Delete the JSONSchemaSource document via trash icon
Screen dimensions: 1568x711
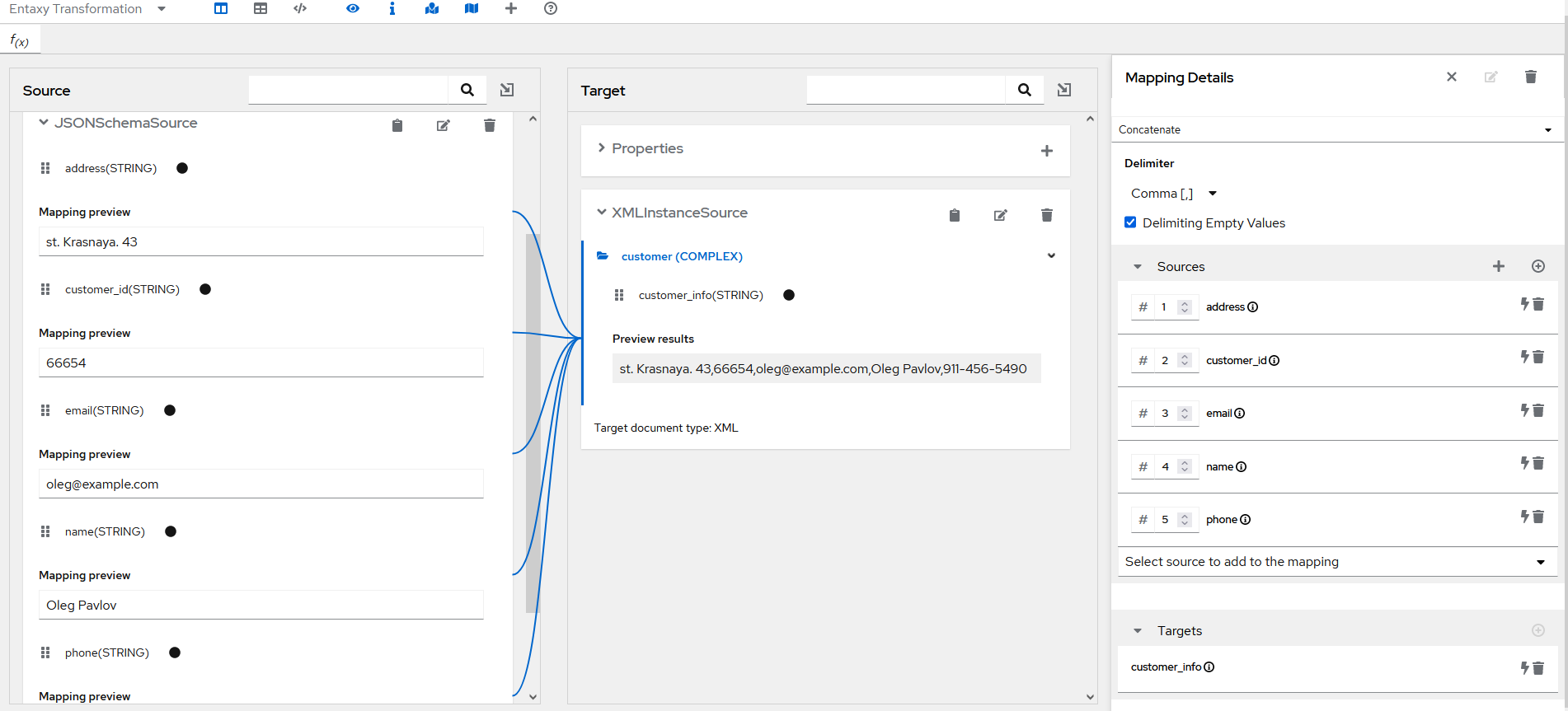[490, 125]
